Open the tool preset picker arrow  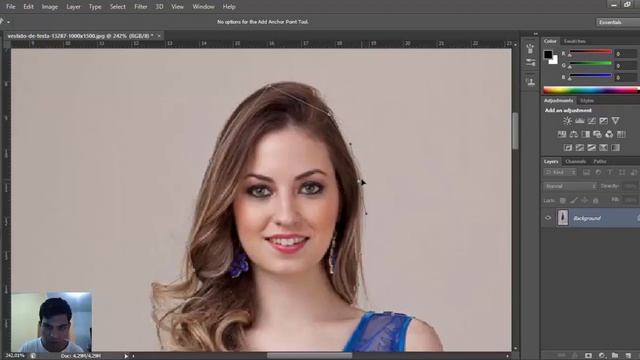9,22
